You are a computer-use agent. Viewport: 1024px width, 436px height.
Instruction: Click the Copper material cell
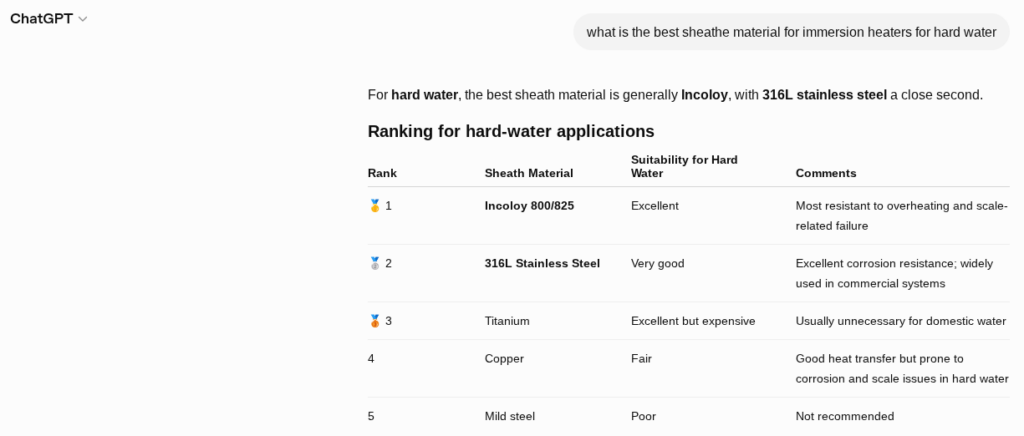504,359
